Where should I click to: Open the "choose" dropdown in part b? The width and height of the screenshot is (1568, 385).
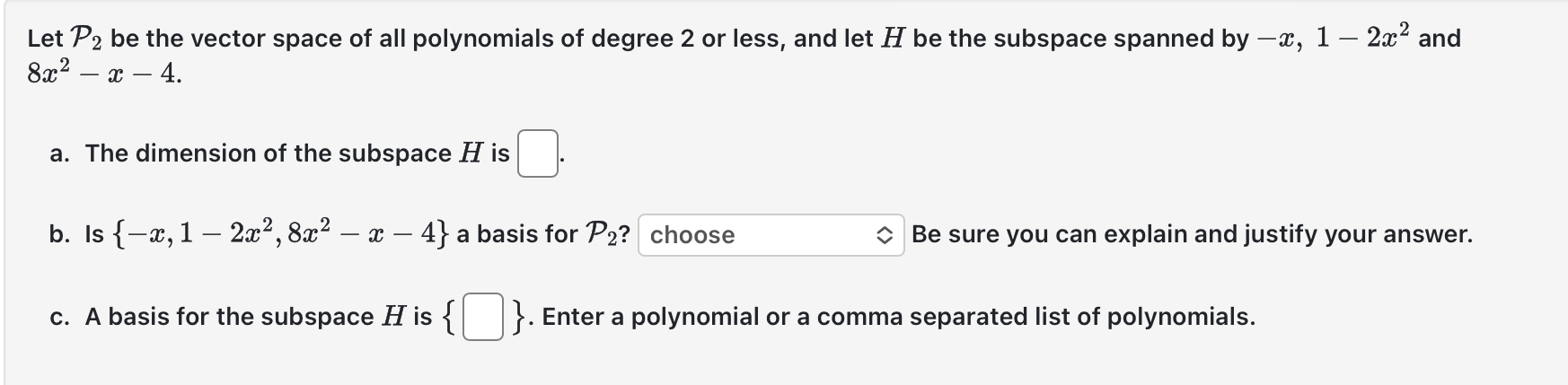(771, 235)
